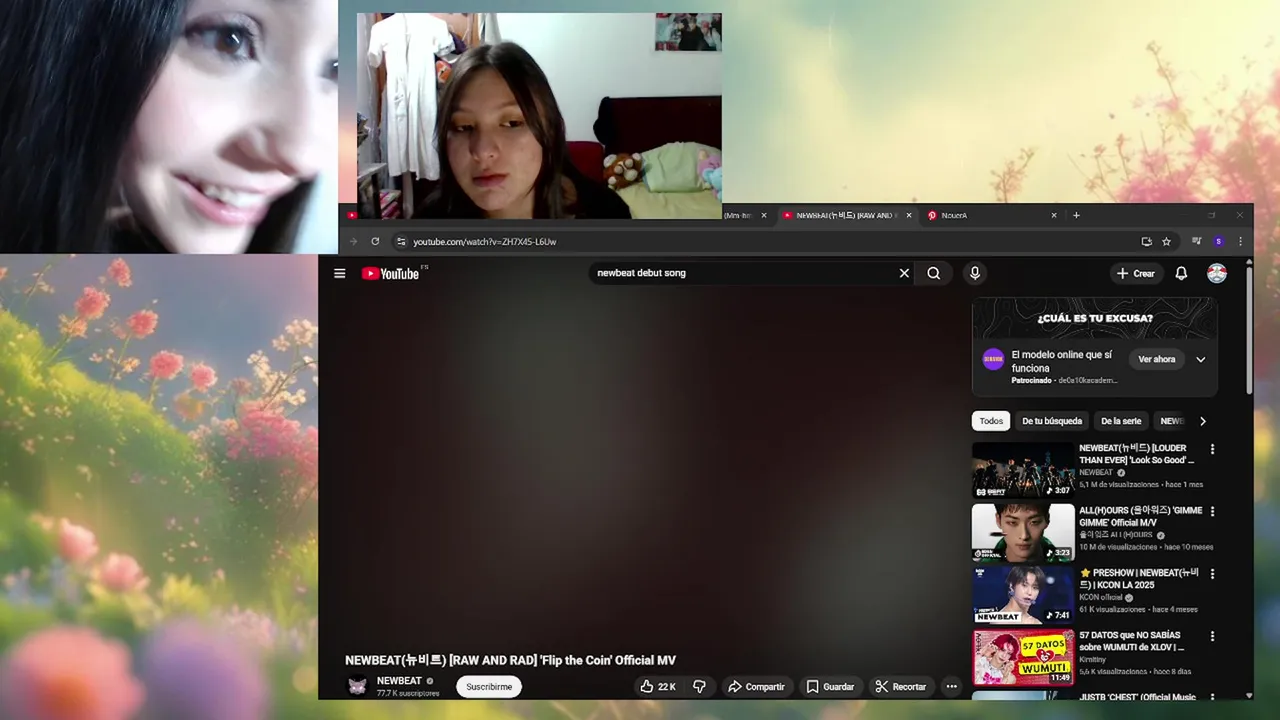
Task: Select 'De tu búsqueda' filter chip
Action: click(1052, 421)
